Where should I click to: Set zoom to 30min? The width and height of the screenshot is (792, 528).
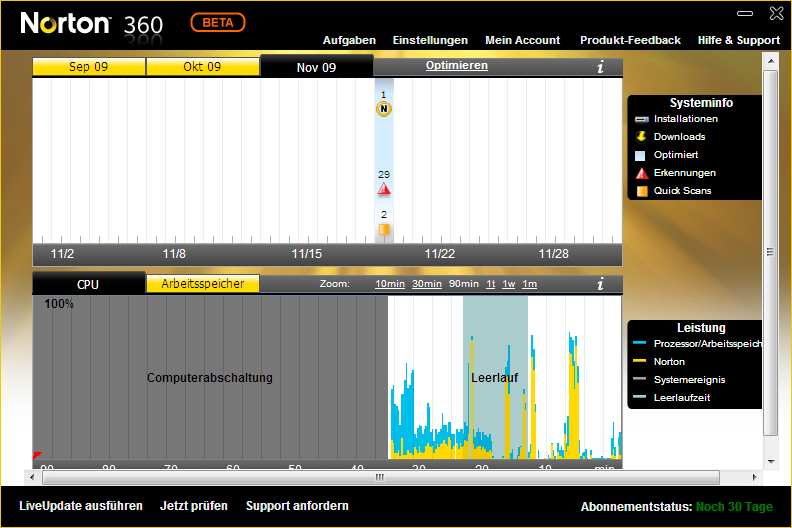tap(427, 284)
